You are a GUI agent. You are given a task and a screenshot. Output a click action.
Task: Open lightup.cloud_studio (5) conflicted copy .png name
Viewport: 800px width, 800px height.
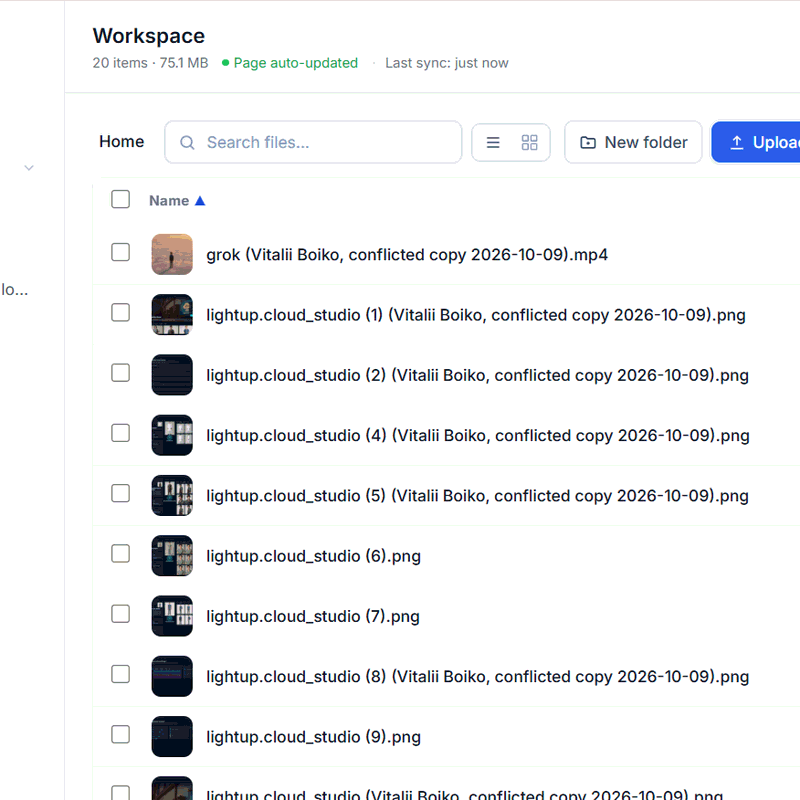[478, 495]
